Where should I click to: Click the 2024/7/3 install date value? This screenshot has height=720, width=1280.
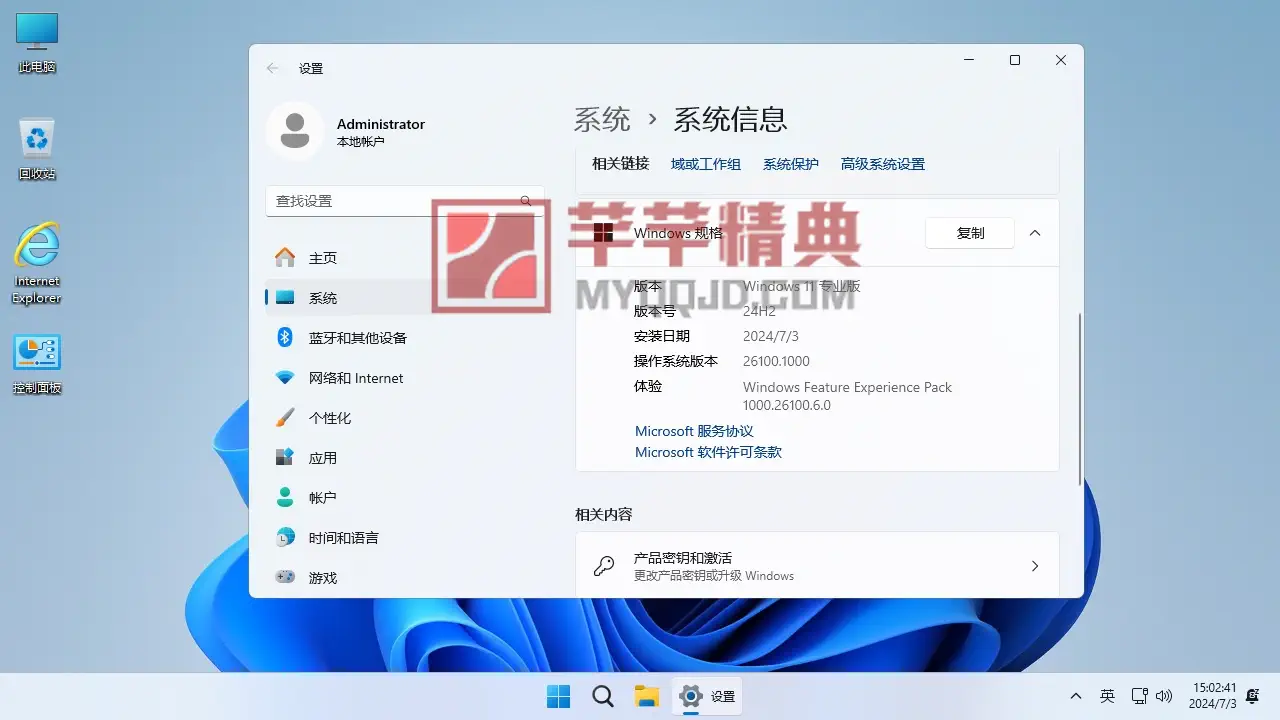point(771,336)
